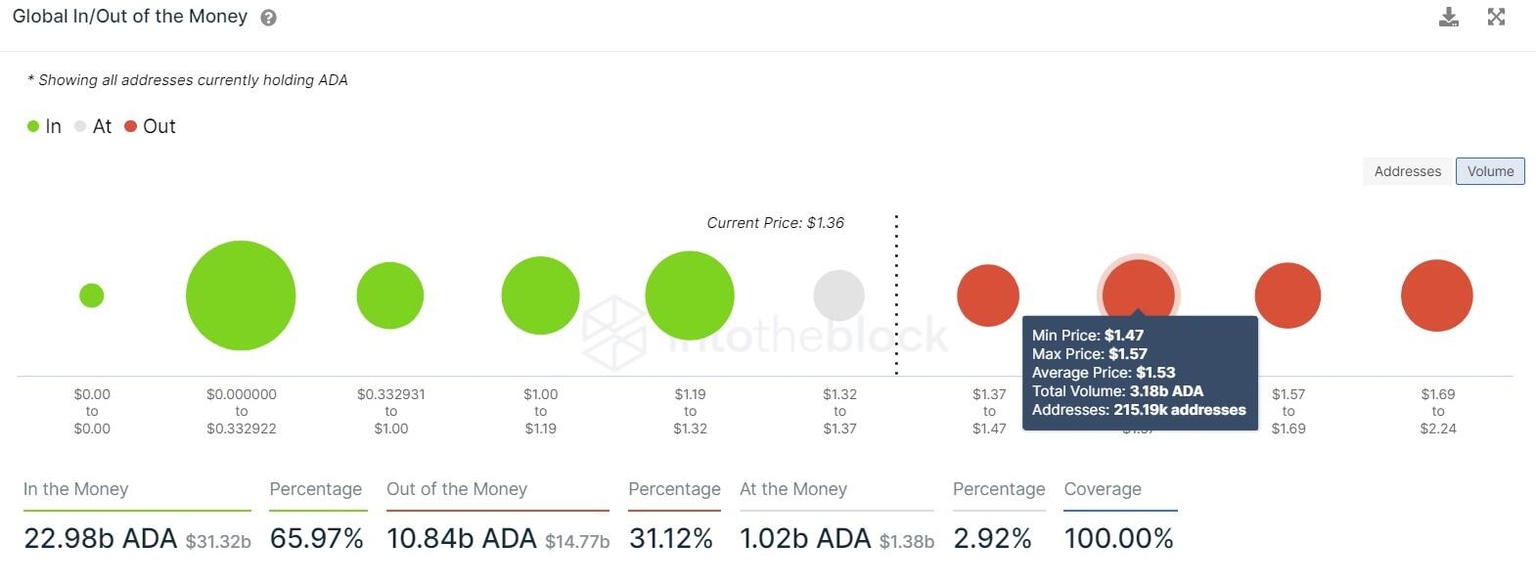Select the red bubble for $1.69 to $2.24

(x=1437, y=294)
